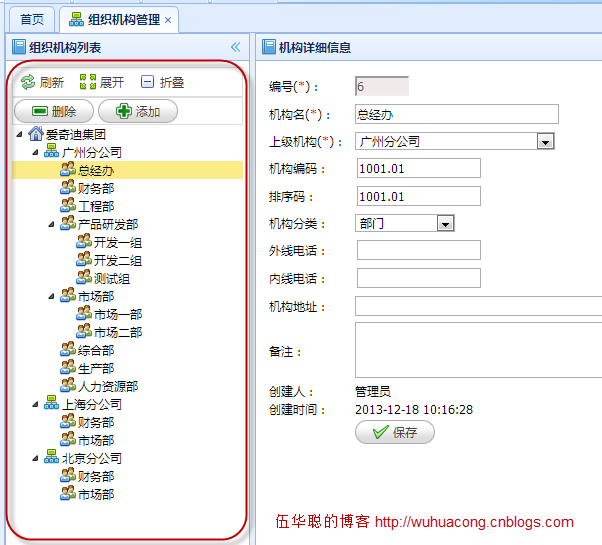This screenshot has height=545, width=602.
Task: Click the people icon beside 人力资源部
Action: pyautogui.click(x=68, y=385)
